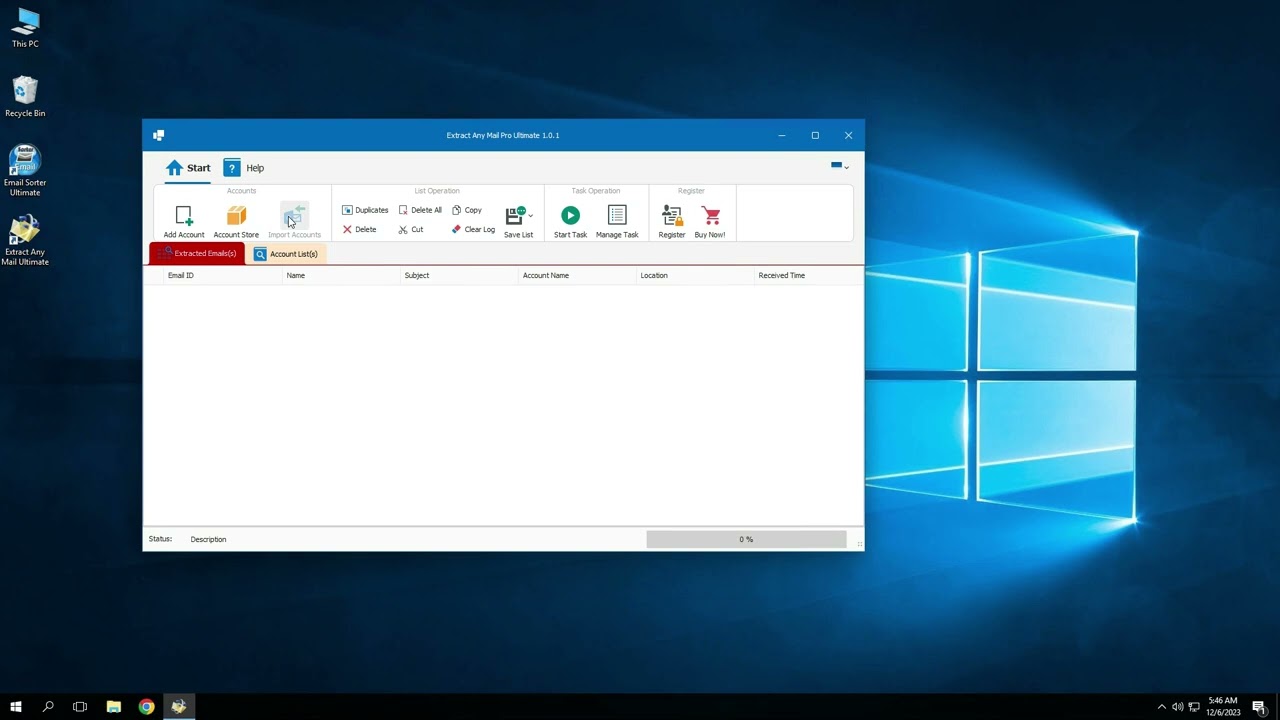This screenshot has width=1280, height=720.
Task: Select Email Sorter Ultimate desktop shortcut
Action: tap(25, 170)
